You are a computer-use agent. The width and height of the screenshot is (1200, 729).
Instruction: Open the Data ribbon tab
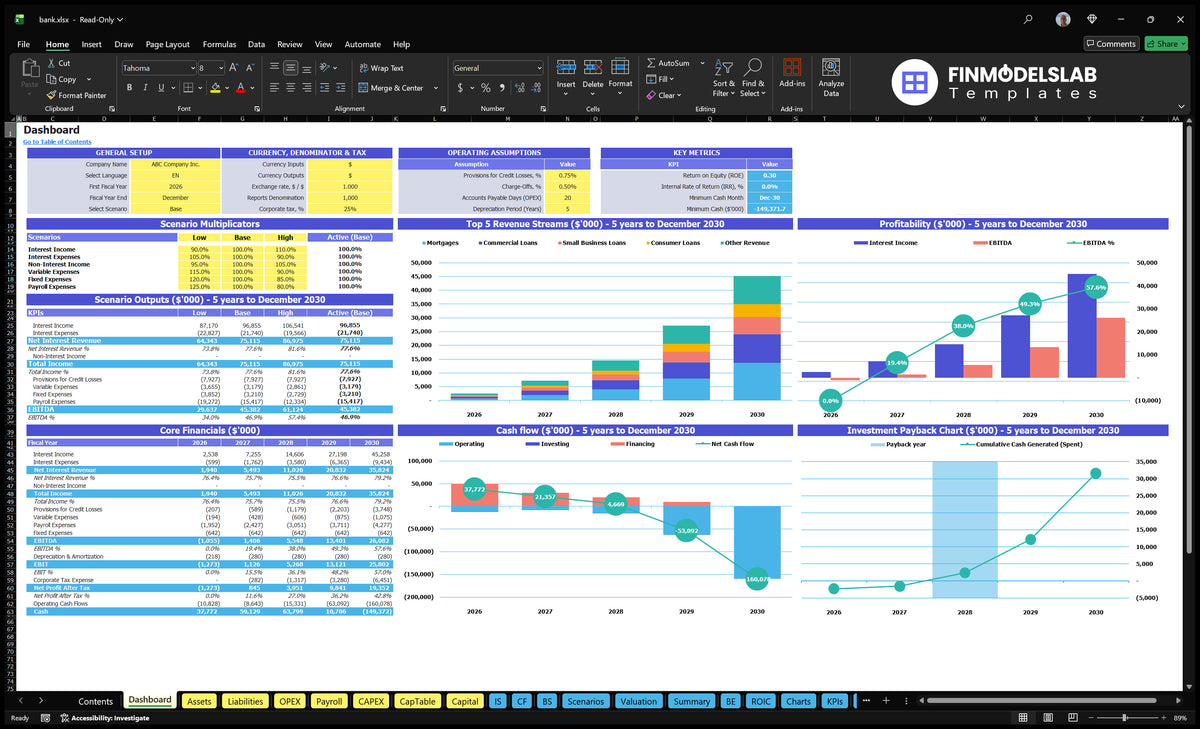click(x=256, y=44)
